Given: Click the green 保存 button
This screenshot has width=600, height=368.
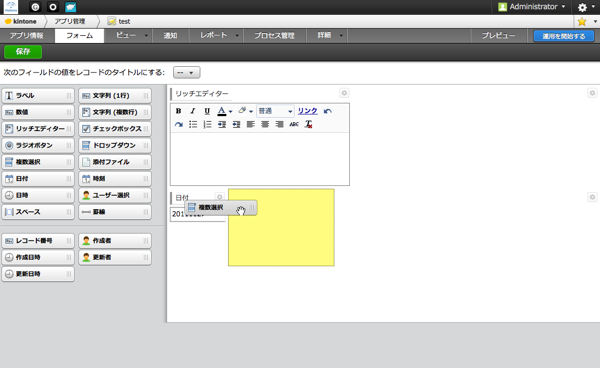Looking at the screenshot, I should point(23,52).
